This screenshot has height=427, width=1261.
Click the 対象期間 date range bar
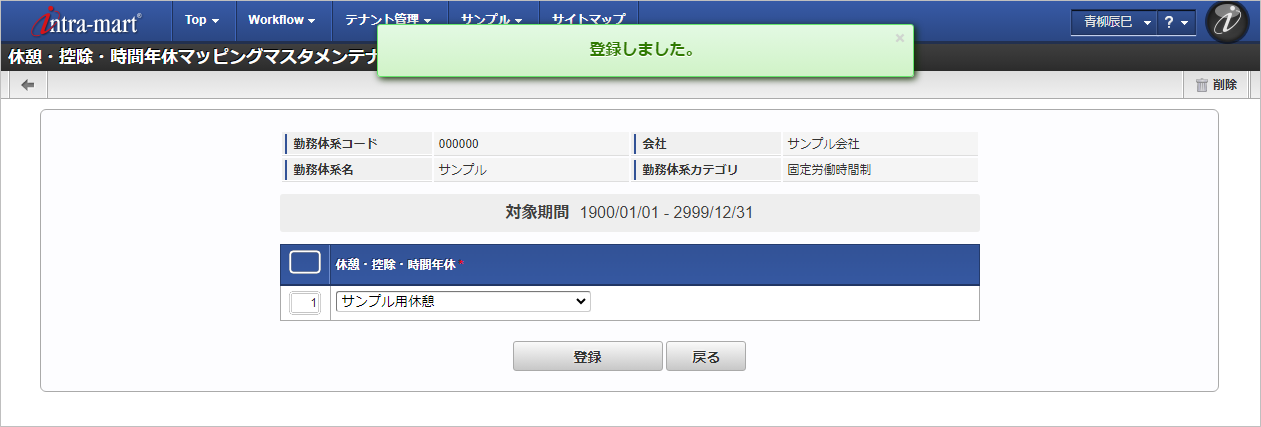coord(630,213)
